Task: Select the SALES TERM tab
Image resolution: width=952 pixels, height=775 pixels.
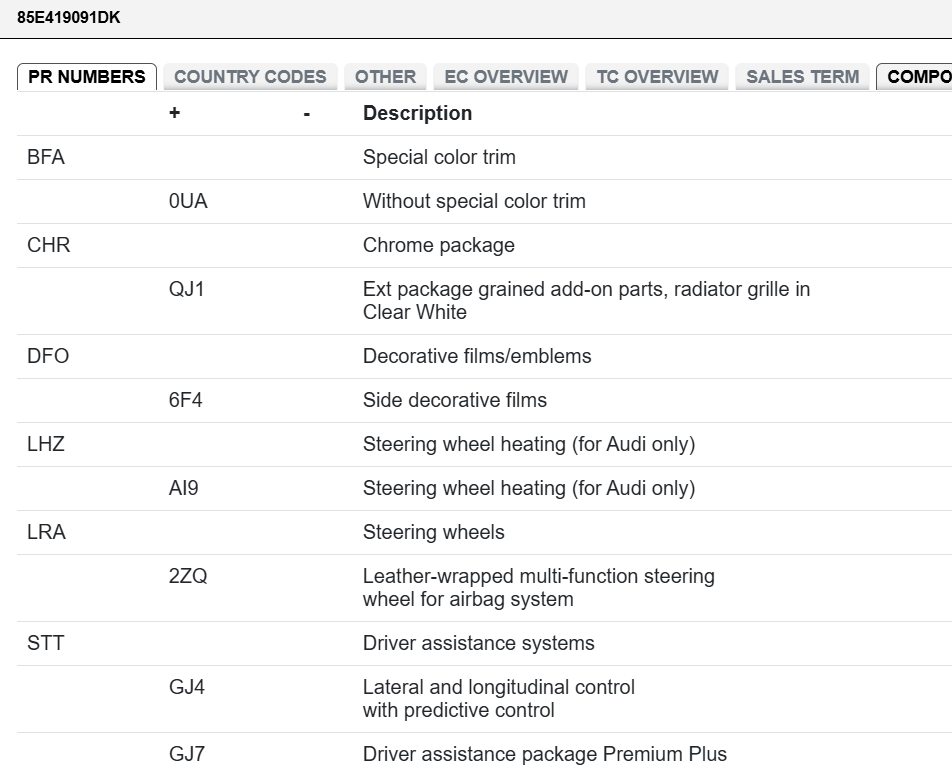Action: [803, 77]
